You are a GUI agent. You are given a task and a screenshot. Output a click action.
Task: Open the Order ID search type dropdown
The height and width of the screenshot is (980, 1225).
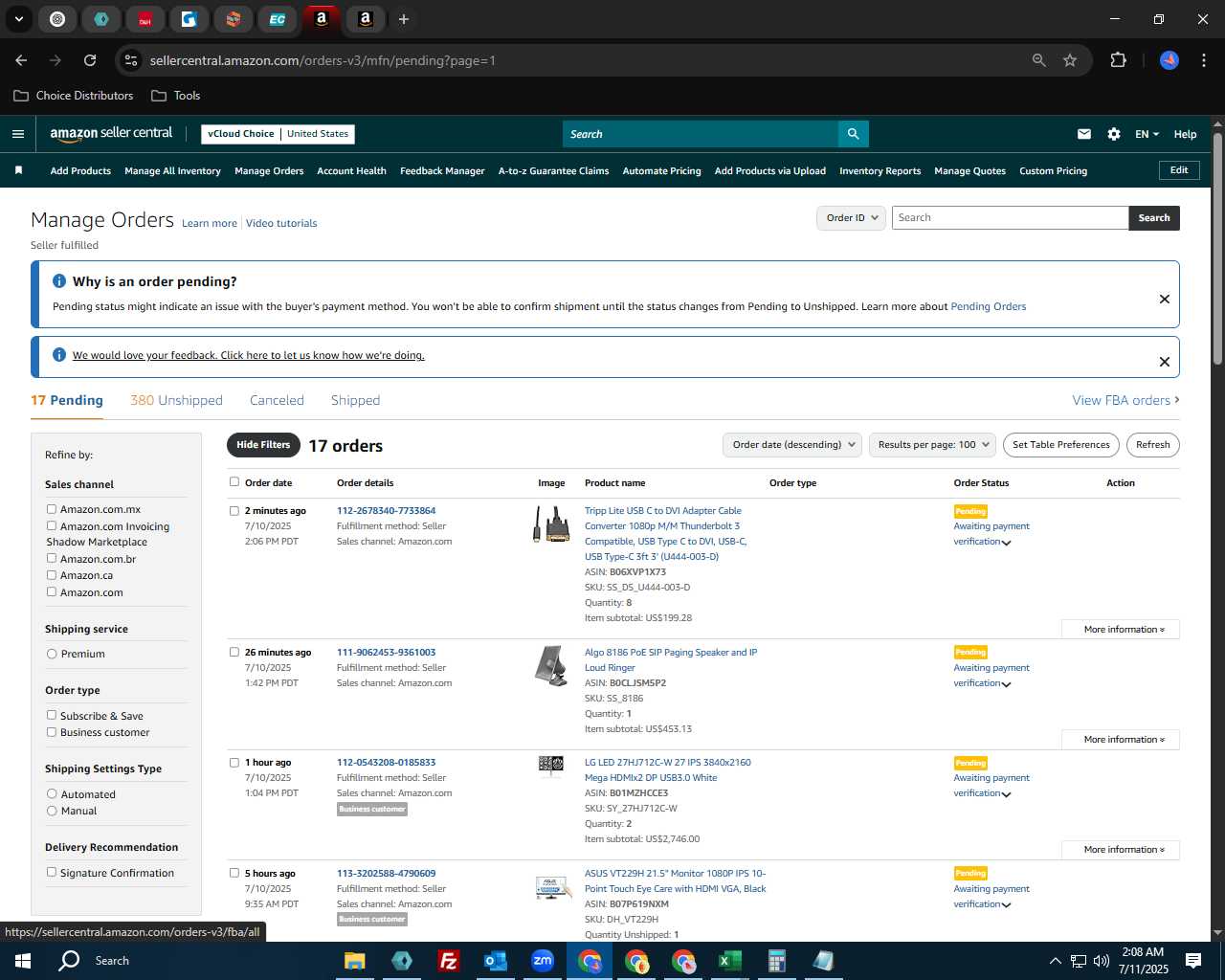[851, 218]
